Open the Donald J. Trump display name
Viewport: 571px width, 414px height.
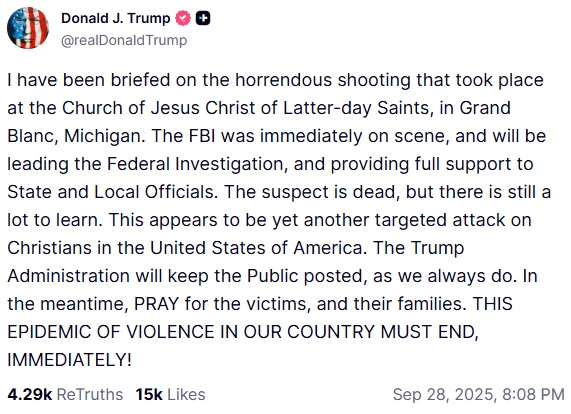point(115,18)
